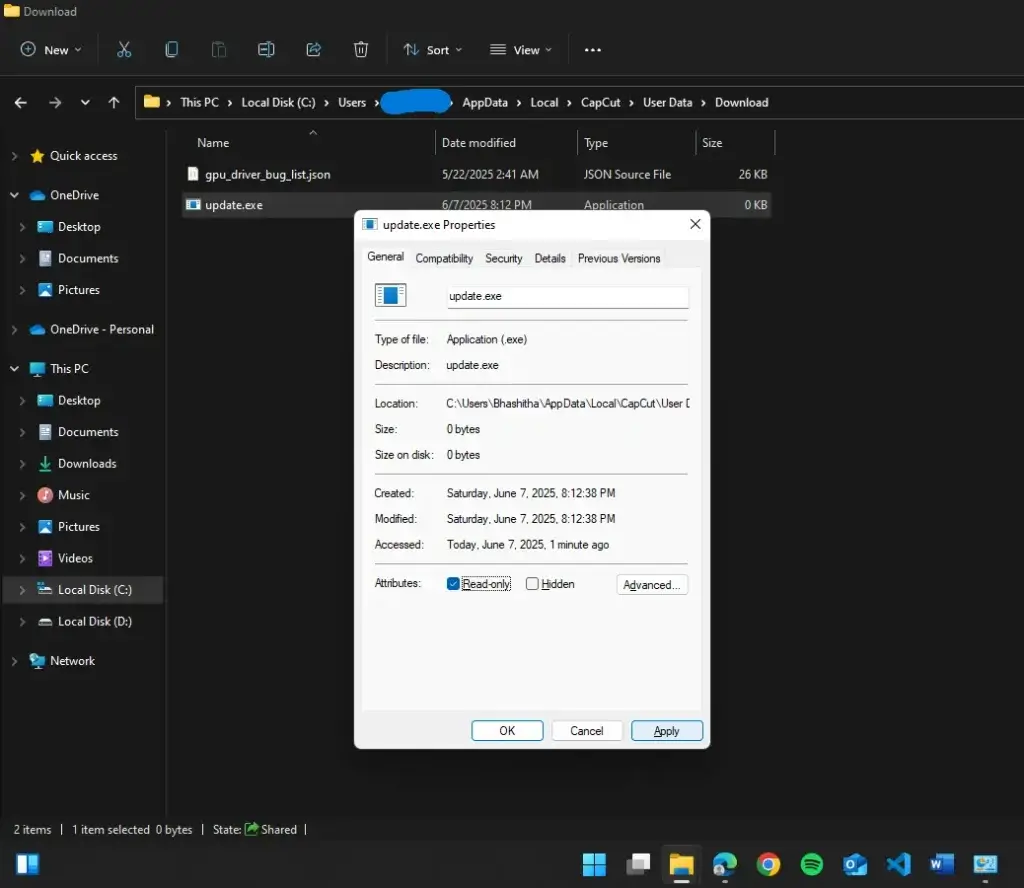
Task: Open Visual Studio Code from taskbar
Action: tap(899, 864)
